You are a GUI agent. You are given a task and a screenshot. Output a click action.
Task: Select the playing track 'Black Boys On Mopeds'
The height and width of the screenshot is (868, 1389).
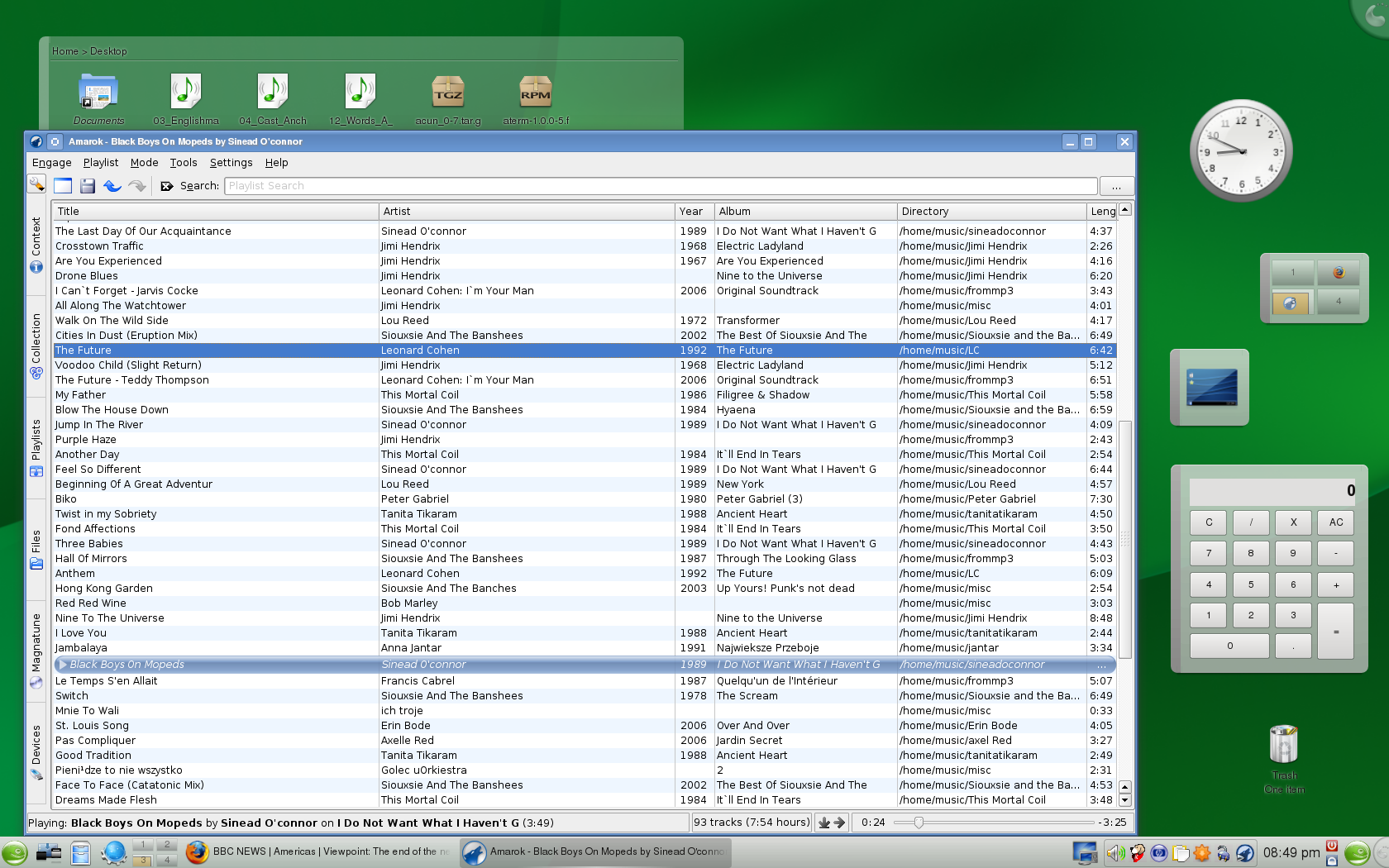click(585, 665)
